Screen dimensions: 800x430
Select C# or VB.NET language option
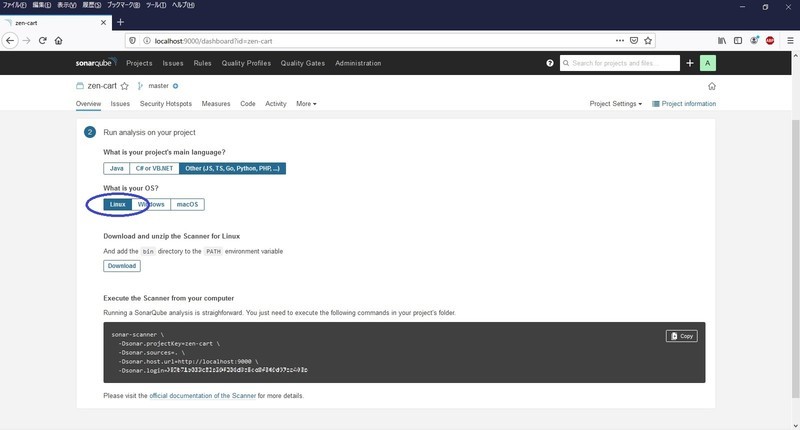click(x=154, y=168)
